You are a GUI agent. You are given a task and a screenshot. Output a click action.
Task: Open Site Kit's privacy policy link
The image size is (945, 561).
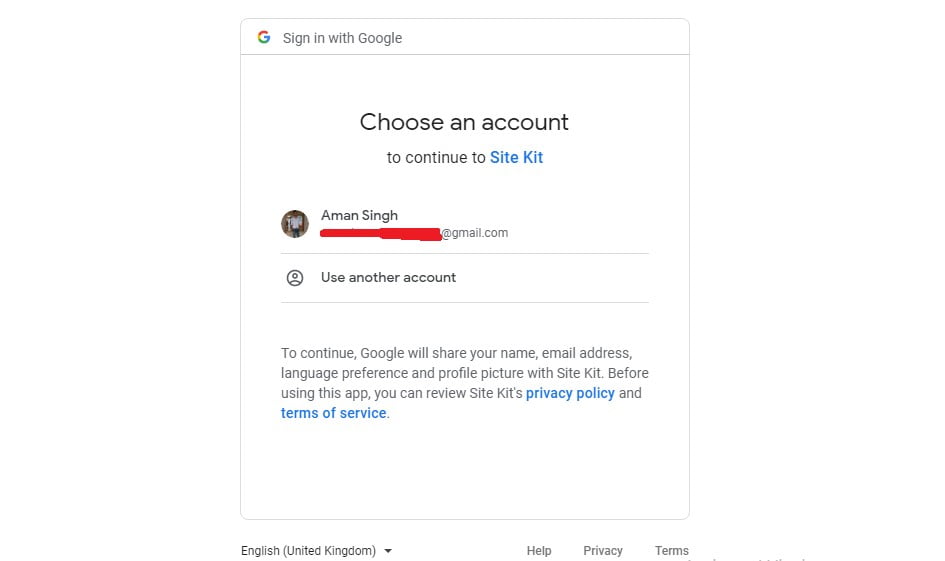(570, 393)
